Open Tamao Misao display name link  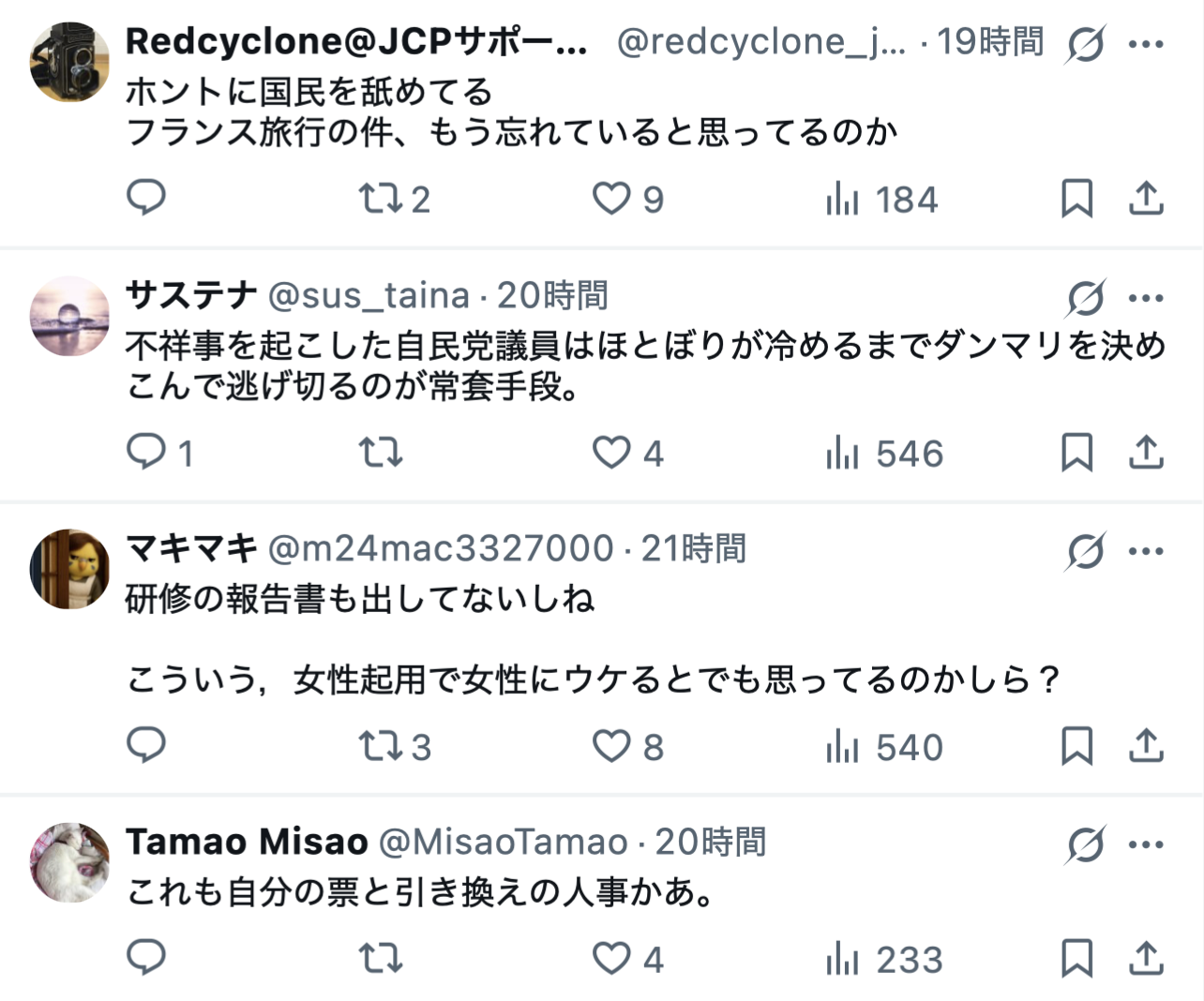(247, 842)
